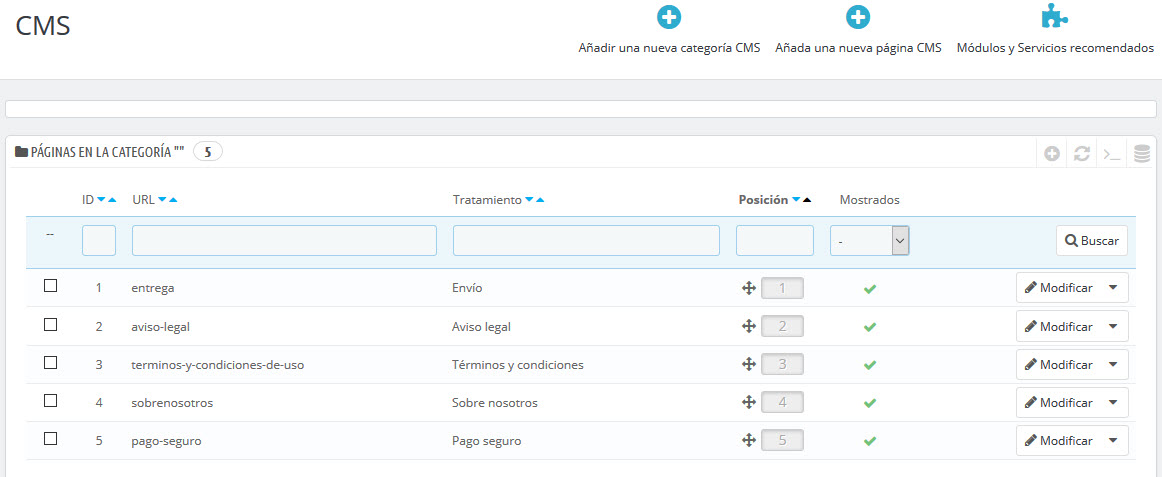Screen dimensions: 1162x477
Task: Expand actions arrow beside Modificar for sobrenosotros
Action: pos(1113,402)
